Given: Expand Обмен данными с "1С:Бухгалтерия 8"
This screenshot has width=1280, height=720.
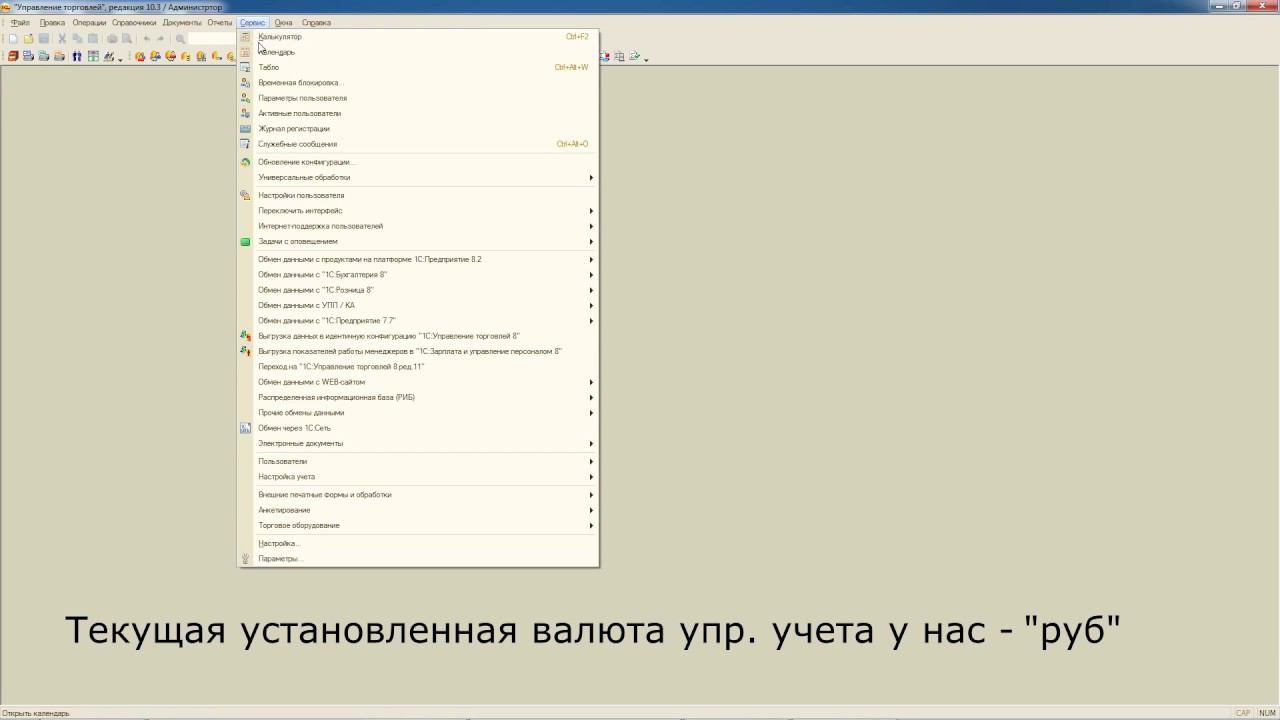Looking at the screenshot, I should point(418,275).
